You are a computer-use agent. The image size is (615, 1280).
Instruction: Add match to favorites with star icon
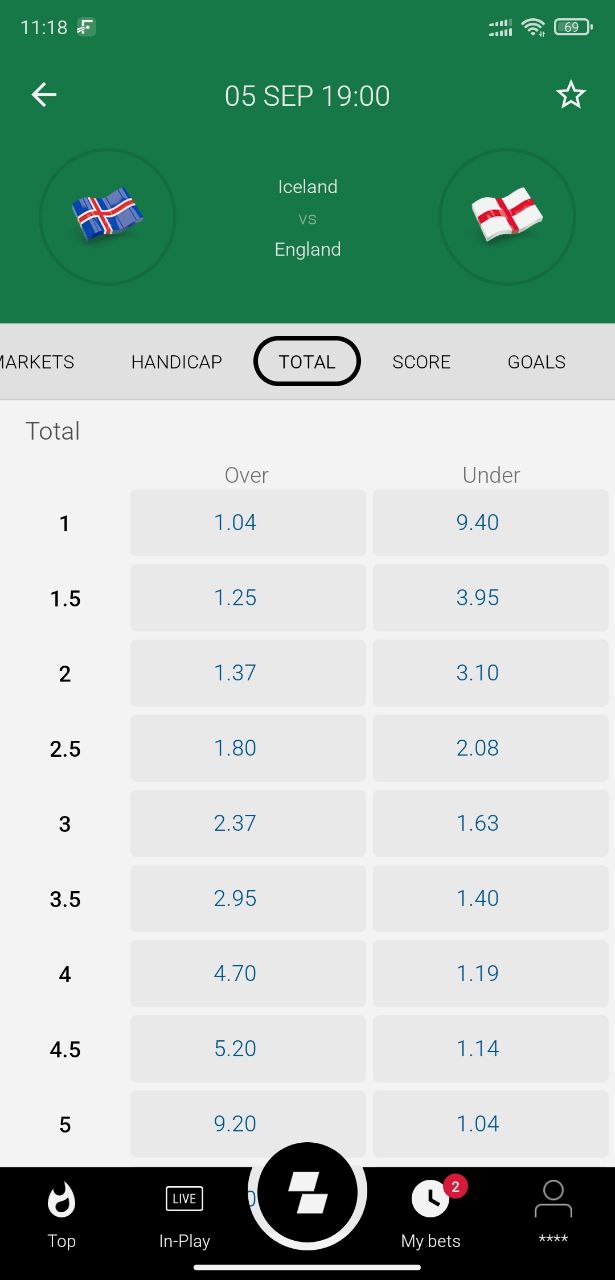pyautogui.click(x=570, y=95)
